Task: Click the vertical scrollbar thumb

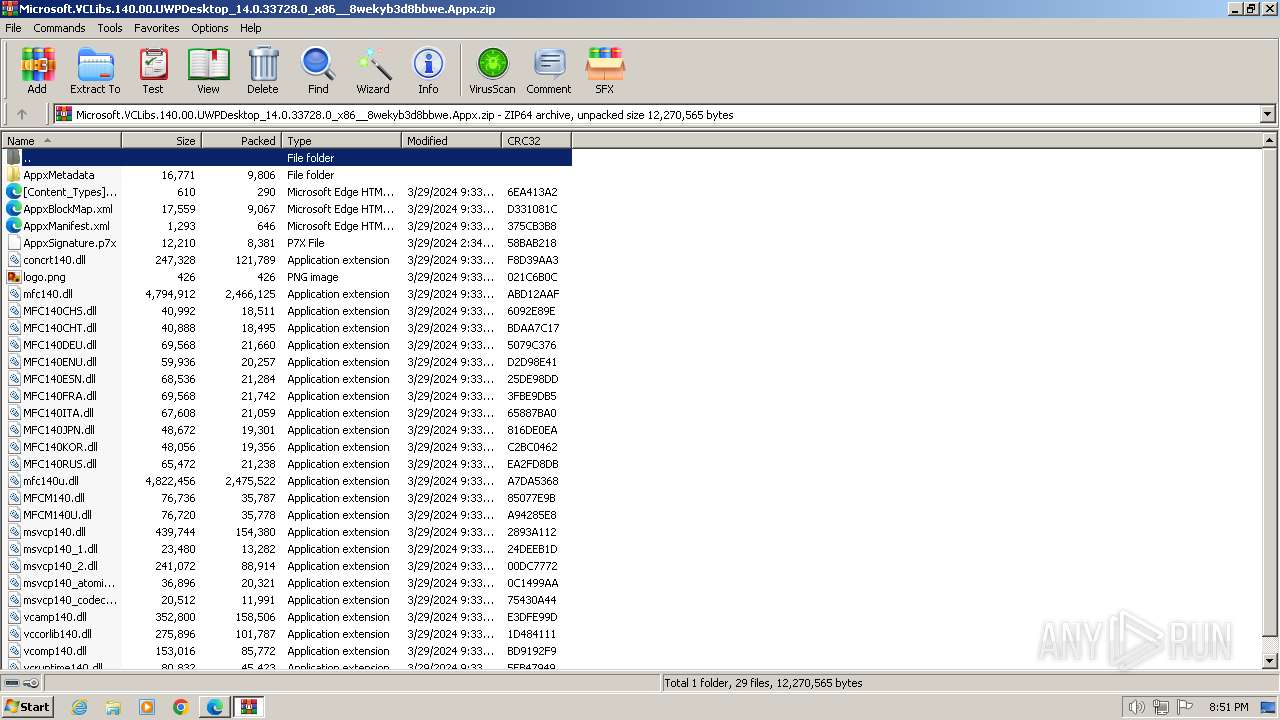Action: pyautogui.click(x=1271, y=392)
